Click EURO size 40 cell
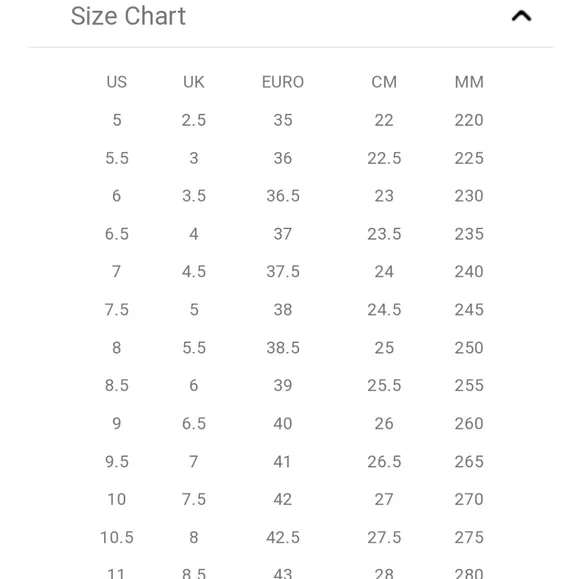This screenshot has width=580, height=579. click(283, 424)
